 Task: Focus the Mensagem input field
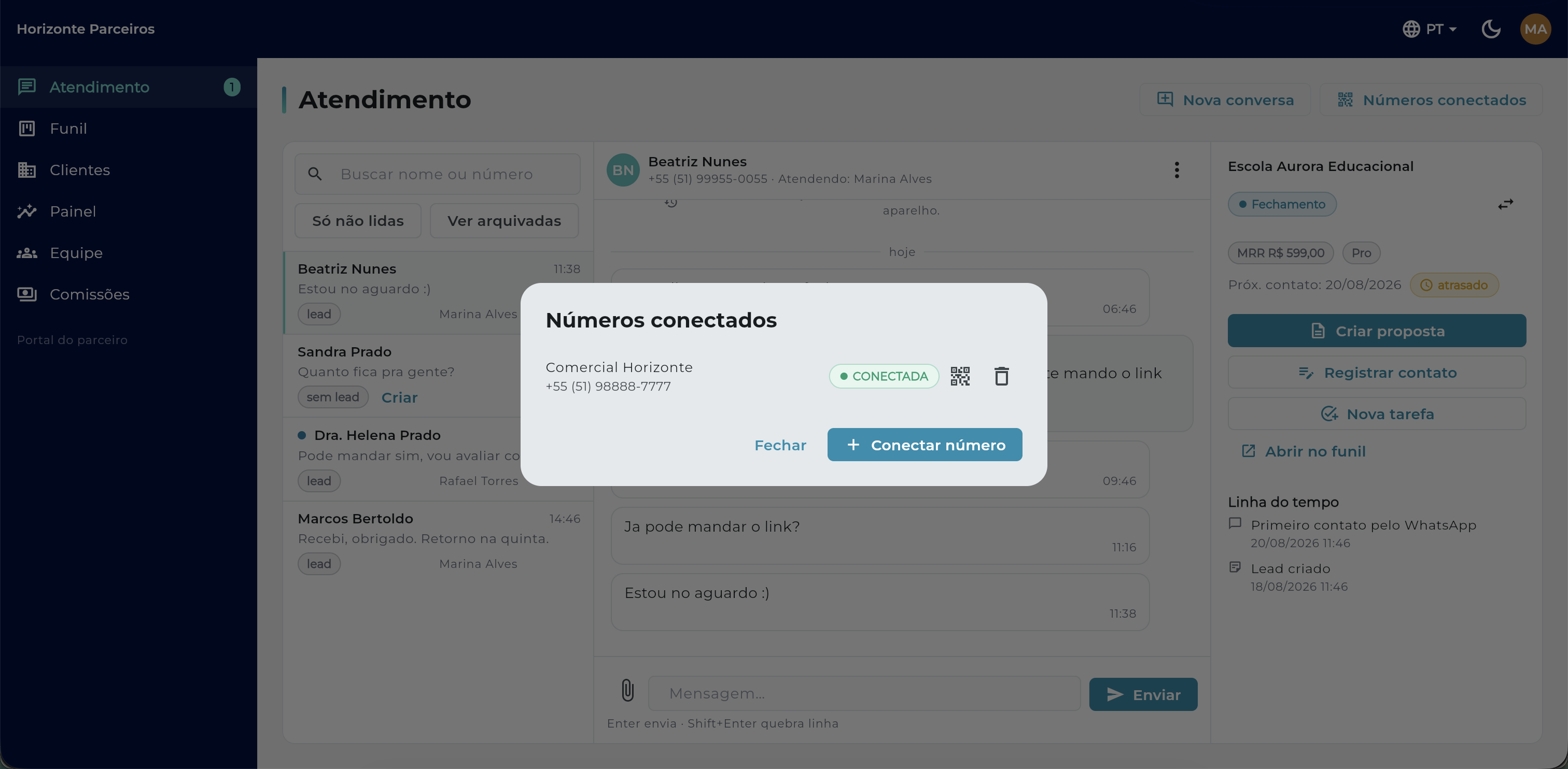[864, 693]
